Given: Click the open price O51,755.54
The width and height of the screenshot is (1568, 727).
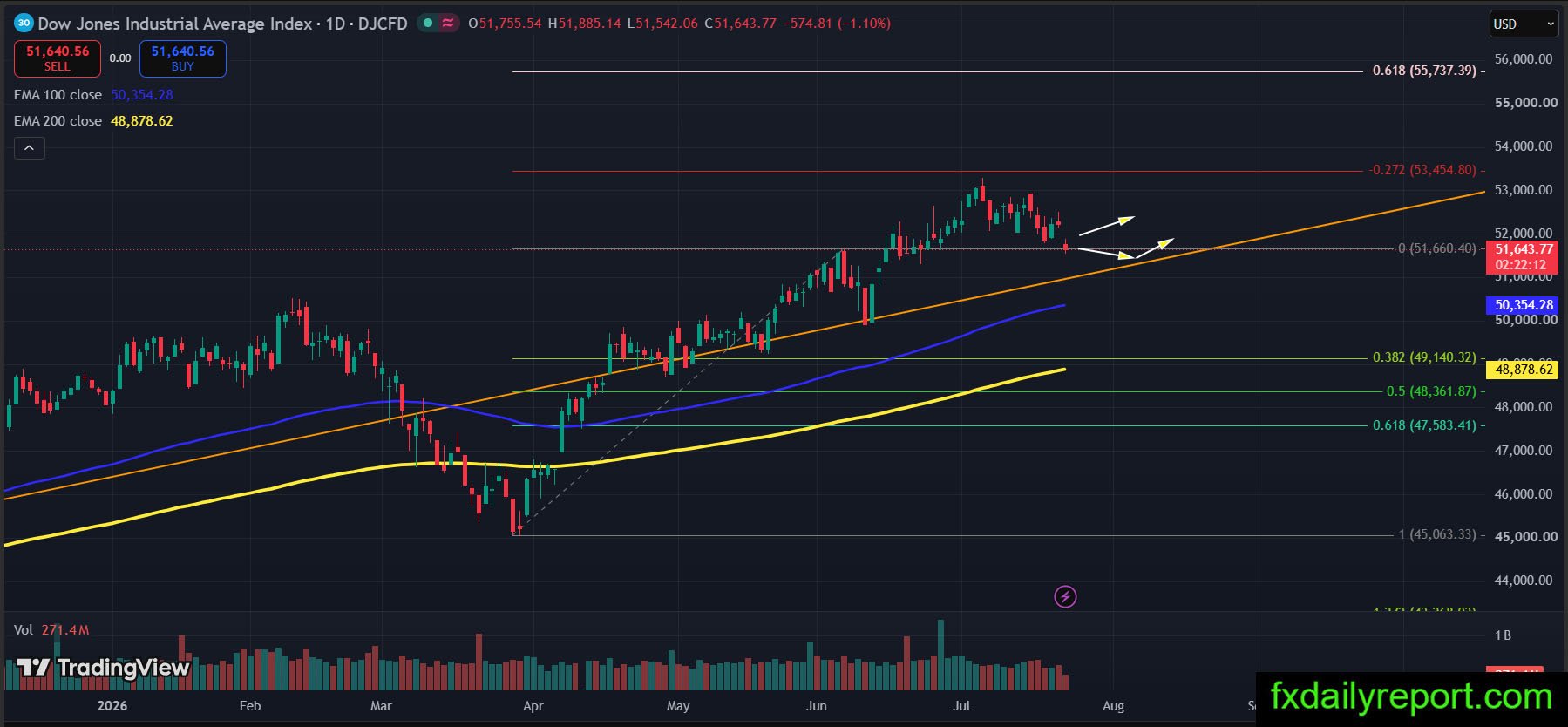Looking at the screenshot, I should point(505,24).
